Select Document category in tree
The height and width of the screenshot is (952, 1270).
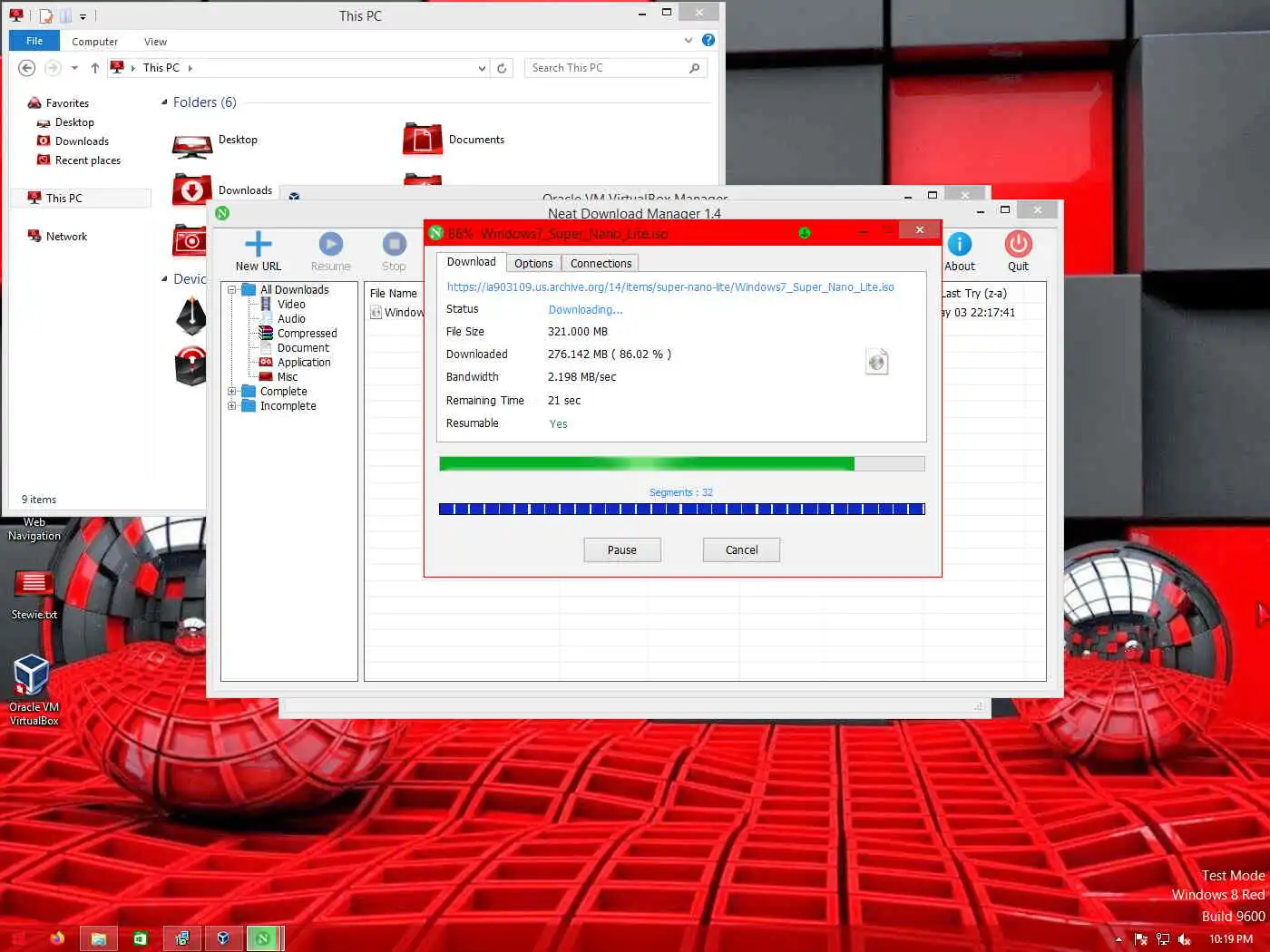303,348
